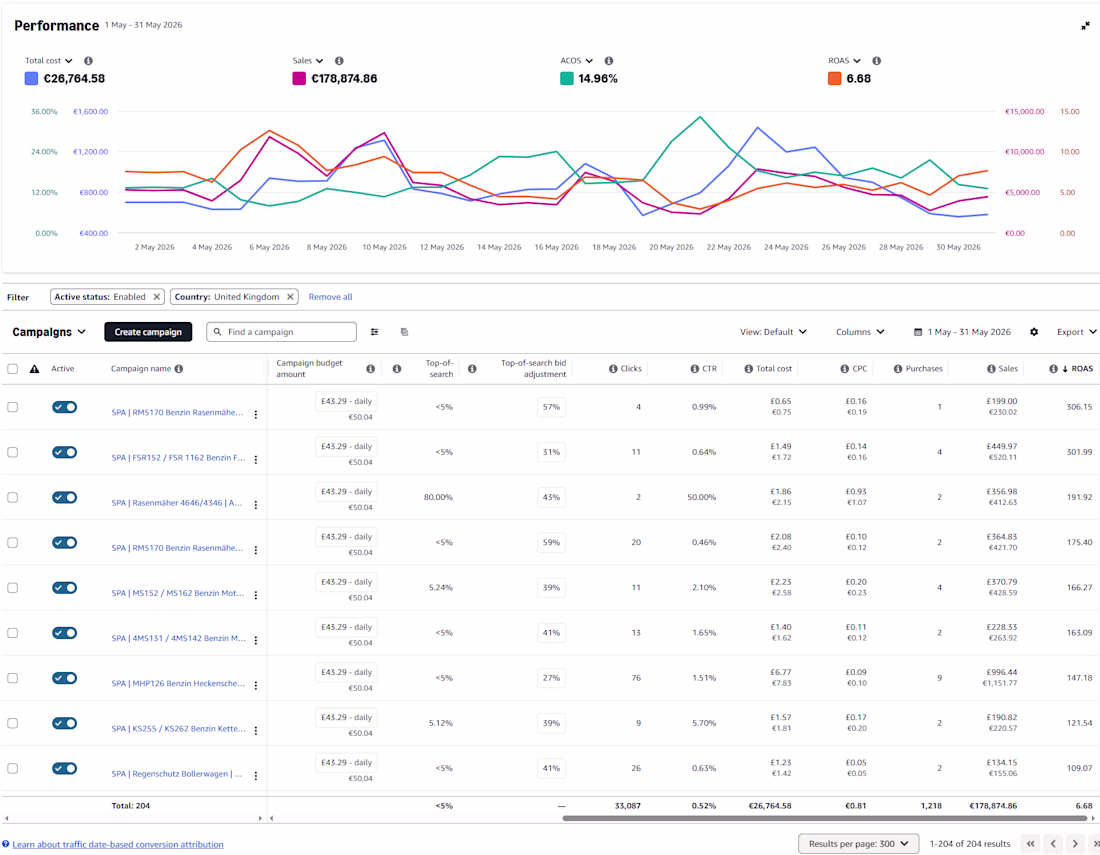Open the traffic date-based conversion attribution link
This screenshot has height=855, width=1100.
[118, 844]
